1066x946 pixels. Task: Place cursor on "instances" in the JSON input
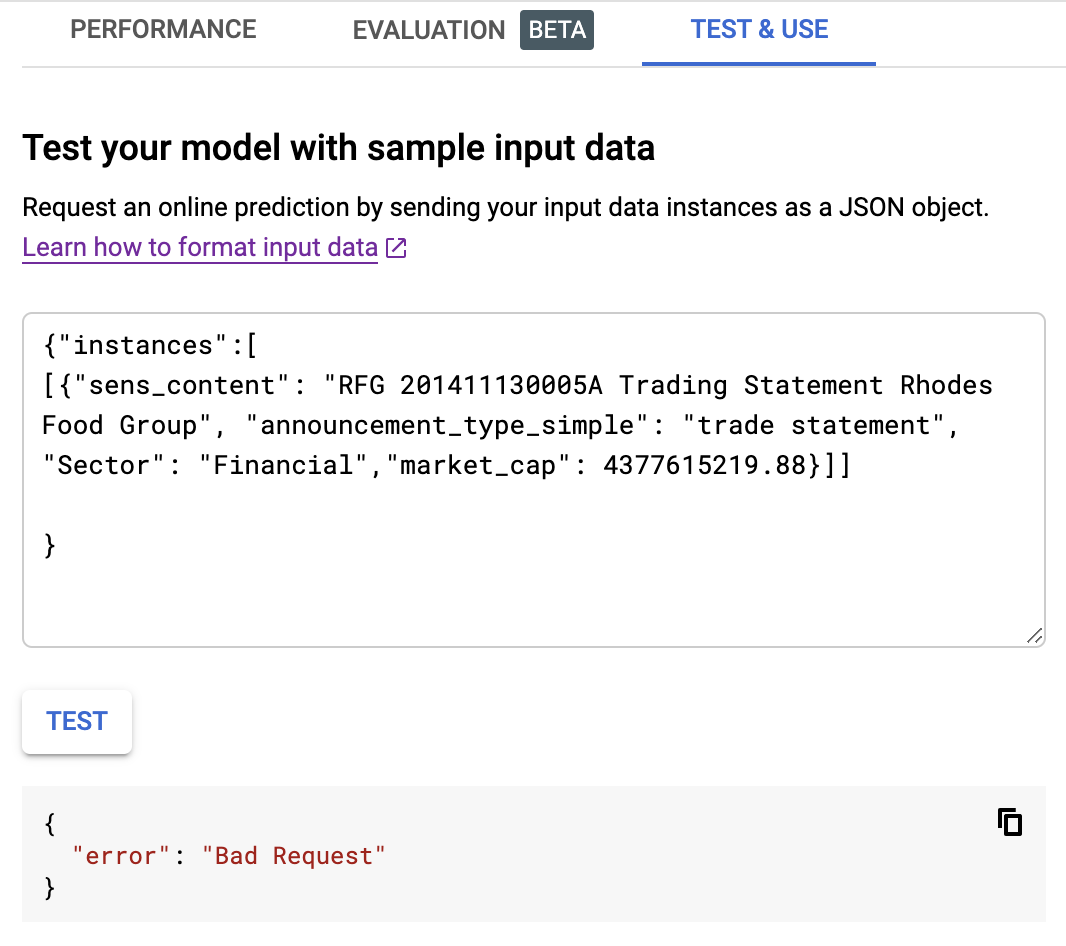coord(143,346)
